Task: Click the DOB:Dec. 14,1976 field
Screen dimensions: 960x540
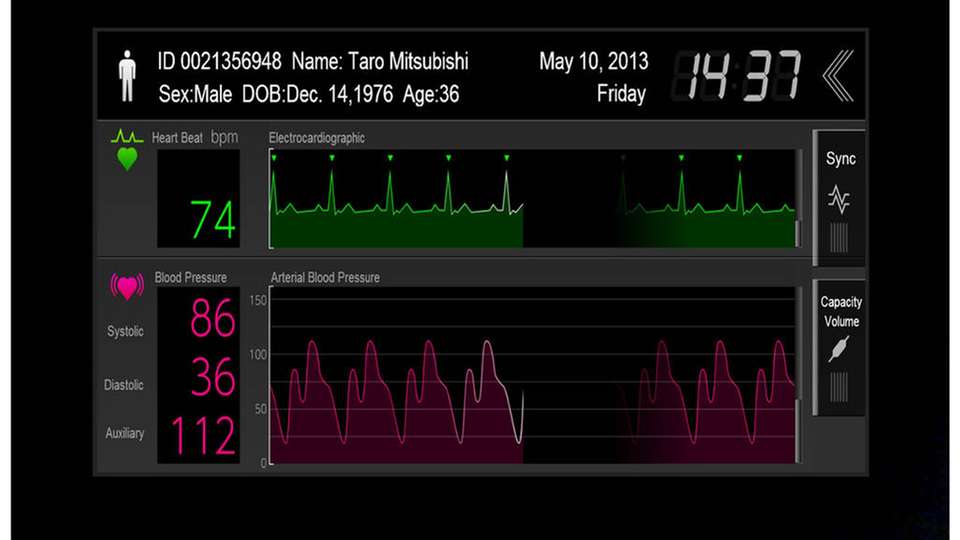Action: click(317, 94)
